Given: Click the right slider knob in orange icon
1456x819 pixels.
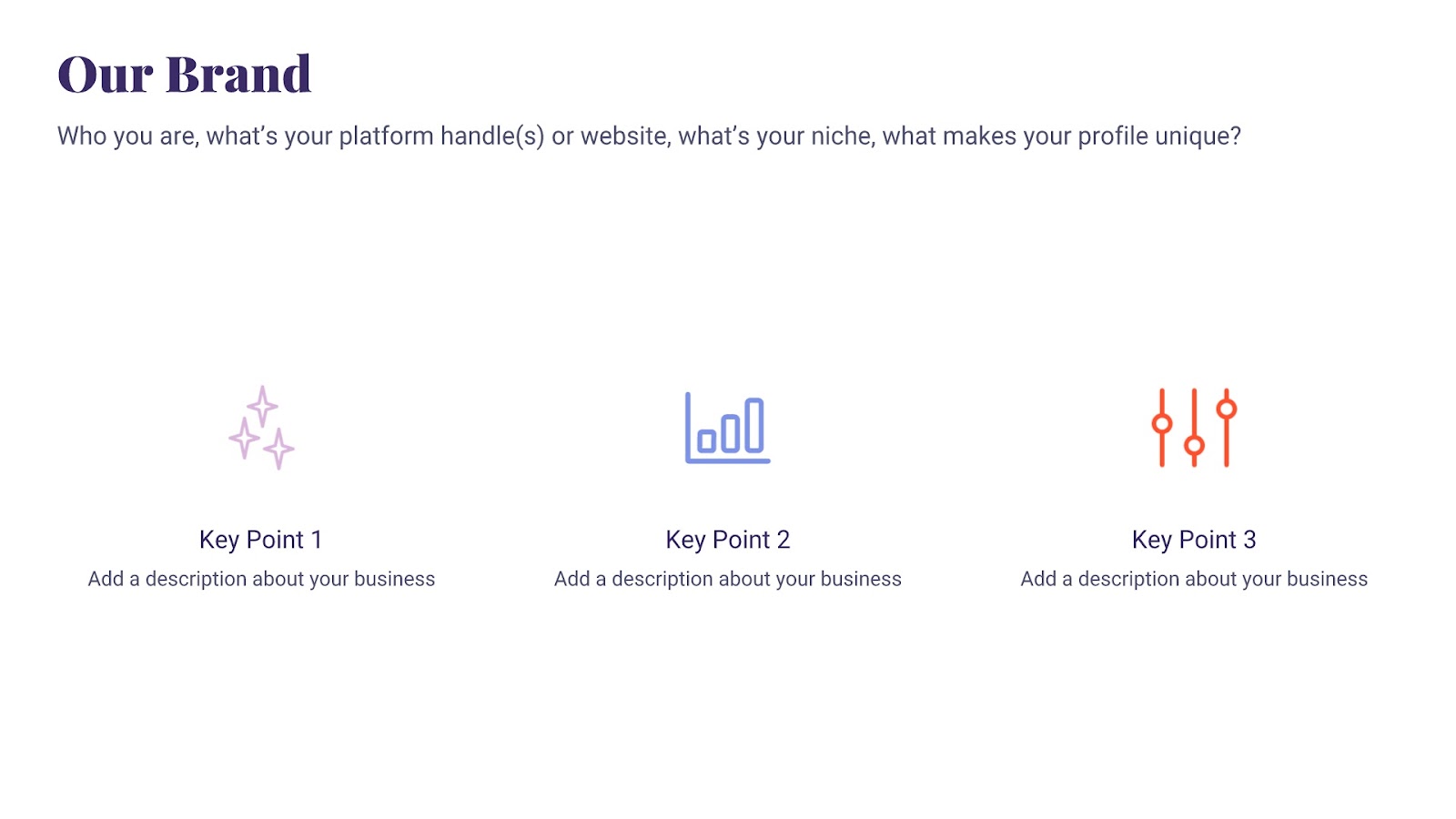Looking at the screenshot, I should click(x=1227, y=409).
